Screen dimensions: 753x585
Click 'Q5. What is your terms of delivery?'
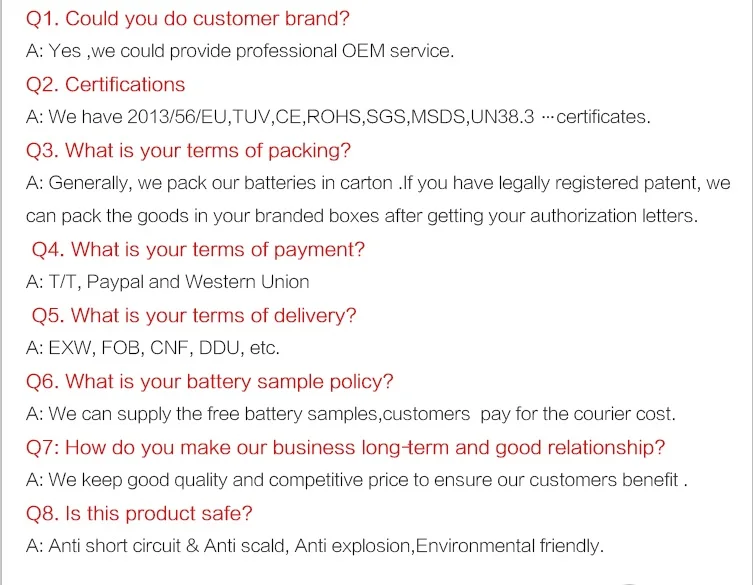[x=194, y=316]
